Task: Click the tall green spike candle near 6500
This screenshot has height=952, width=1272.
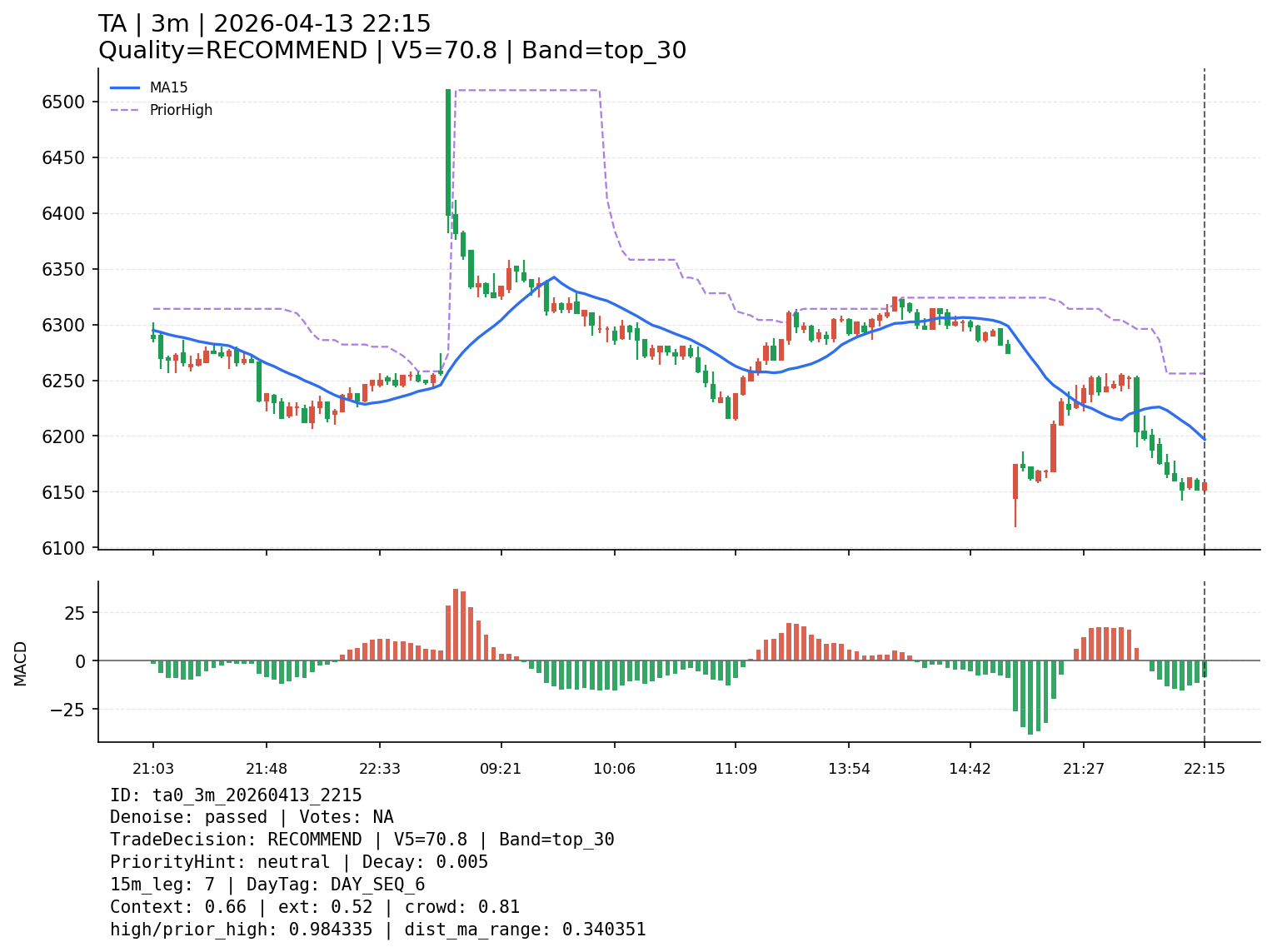Action: (x=448, y=152)
